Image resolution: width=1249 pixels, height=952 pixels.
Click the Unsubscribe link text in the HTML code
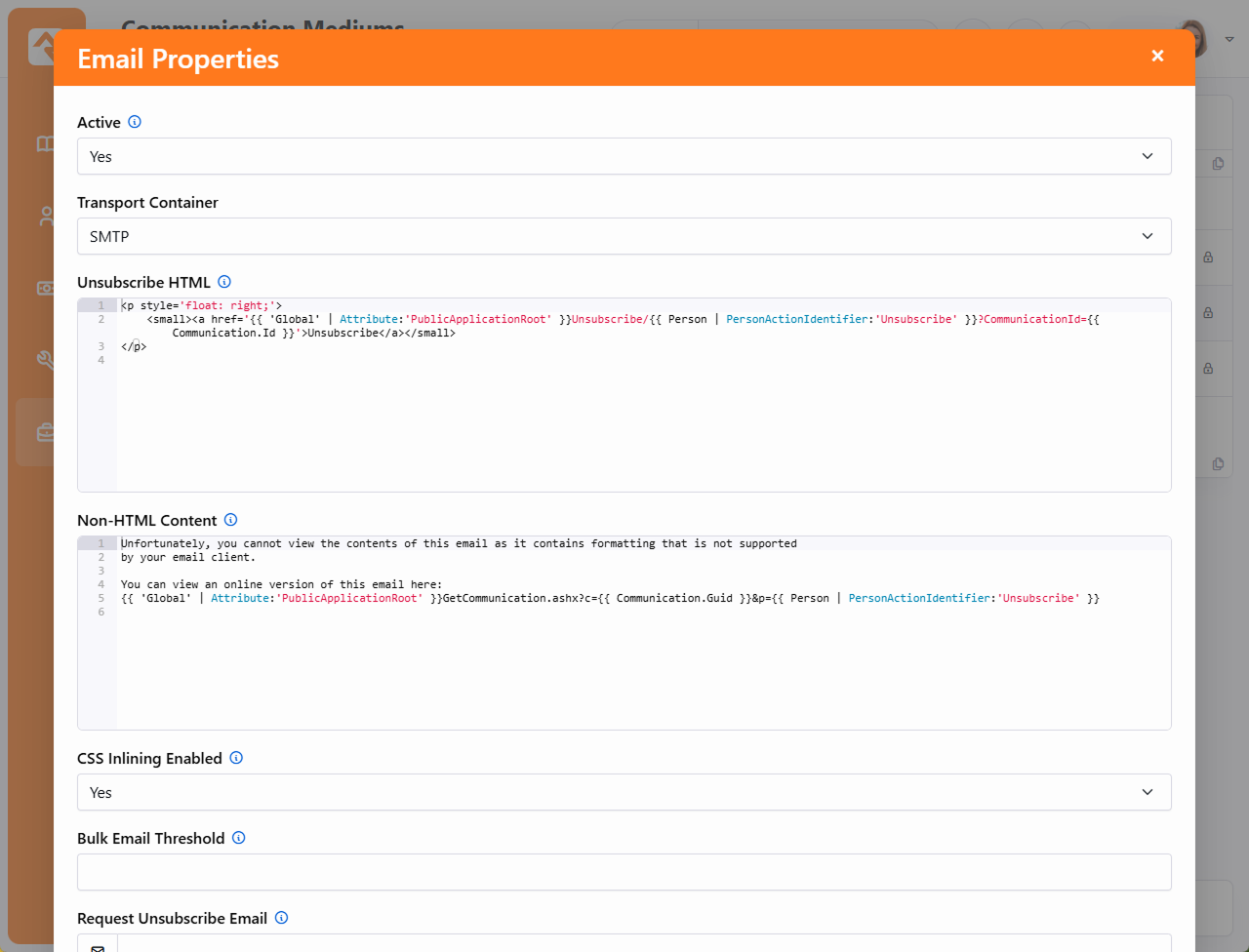tap(342, 333)
